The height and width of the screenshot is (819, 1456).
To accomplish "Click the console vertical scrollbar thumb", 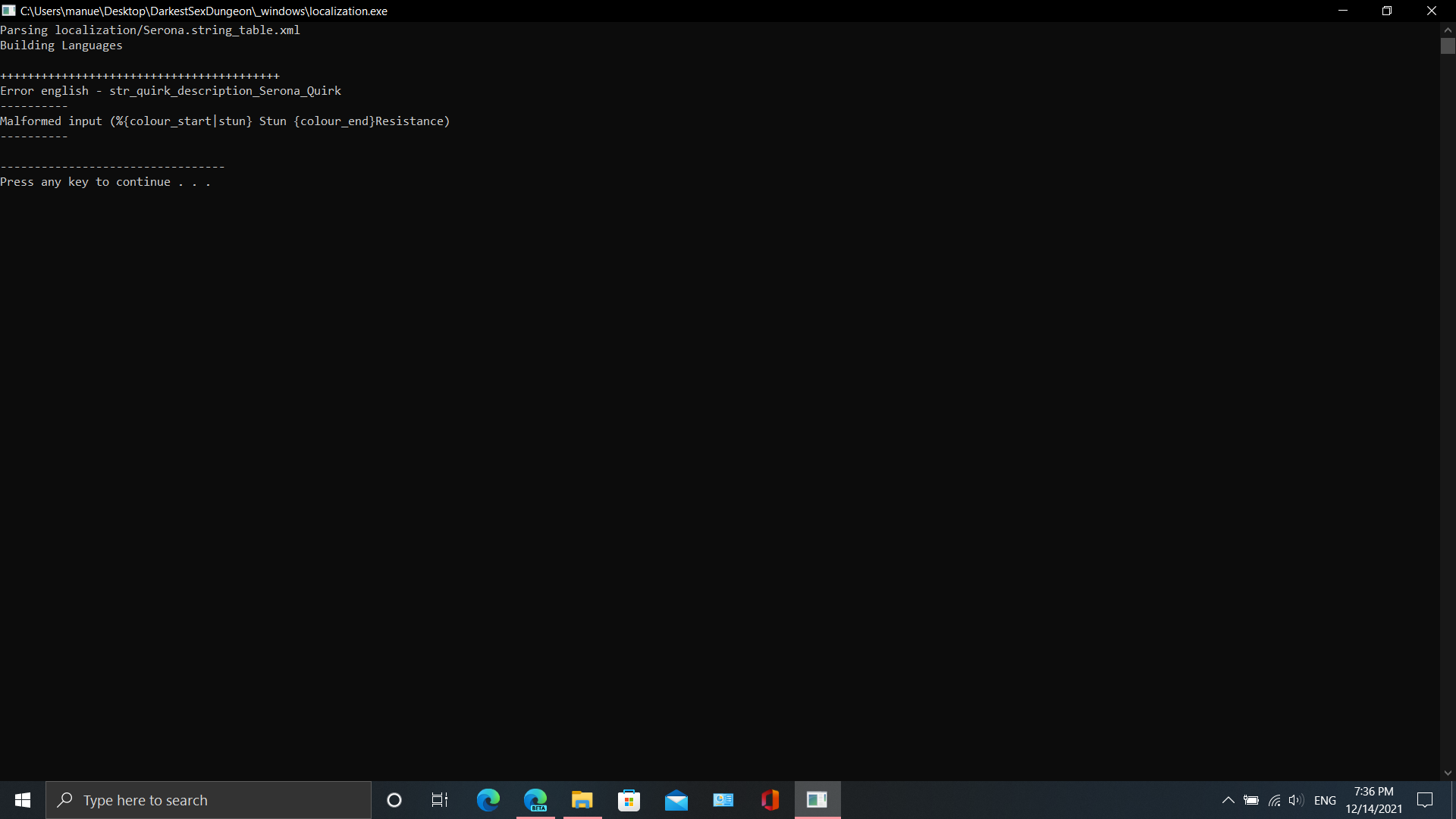I will (1448, 46).
